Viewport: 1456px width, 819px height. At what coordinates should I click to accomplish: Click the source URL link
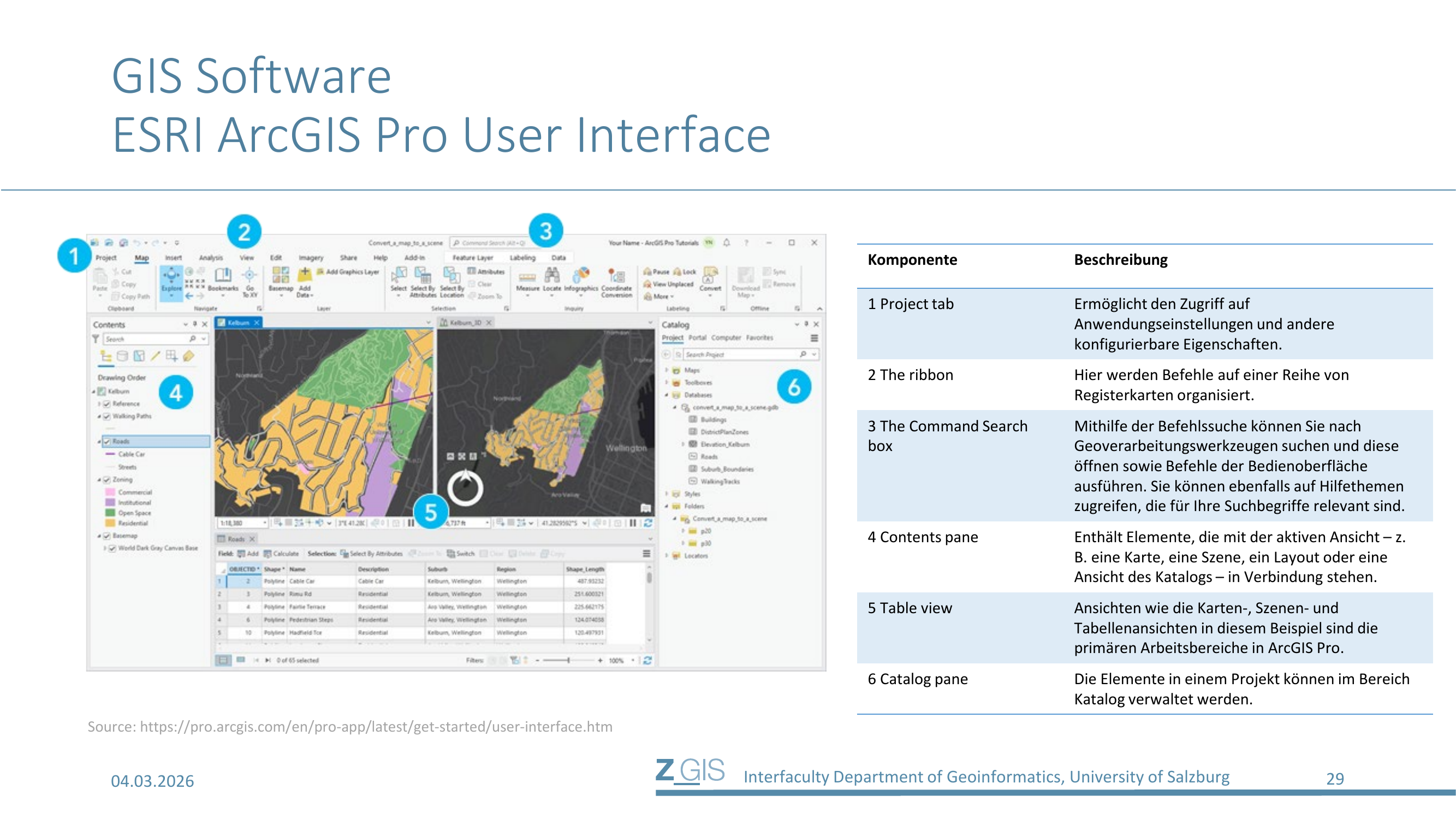(376, 727)
